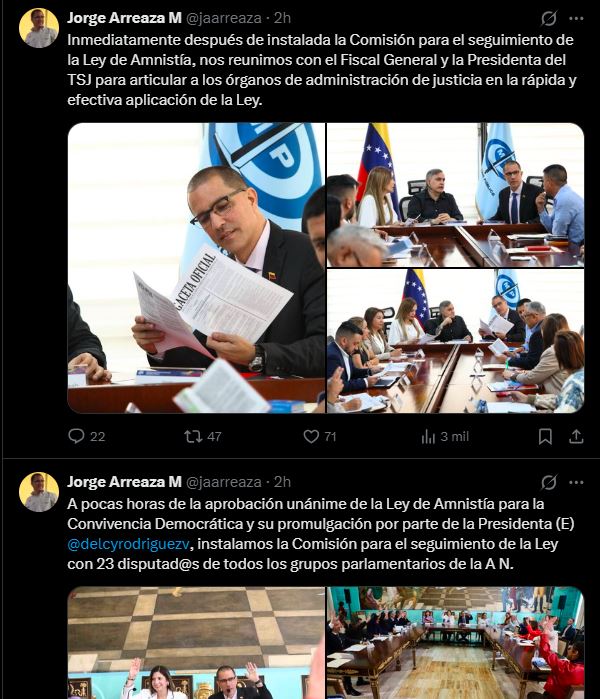Open Grok explain icon on first tweet

(x=549, y=18)
